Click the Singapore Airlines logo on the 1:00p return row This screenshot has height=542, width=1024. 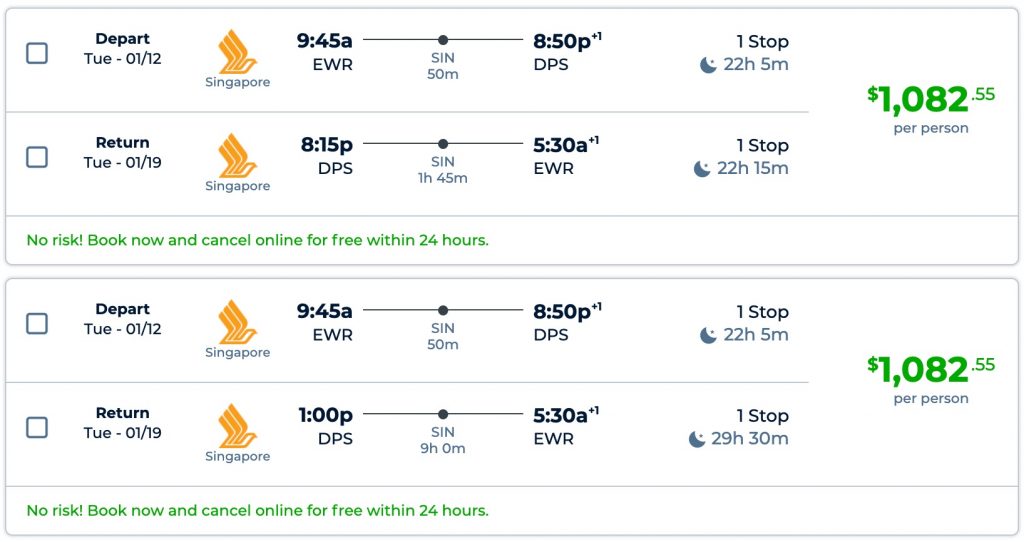(x=238, y=425)
